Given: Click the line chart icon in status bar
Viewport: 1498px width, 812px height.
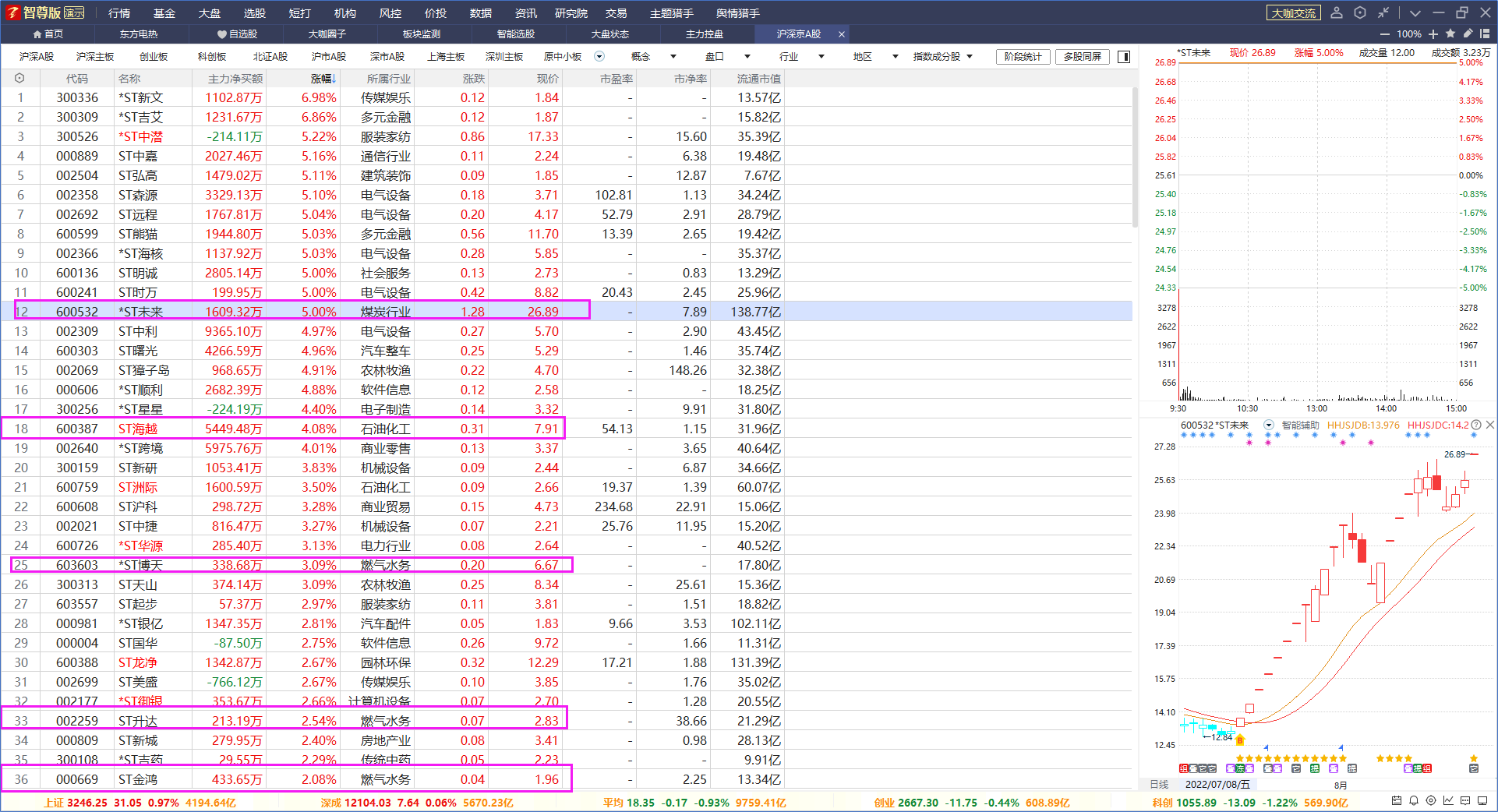Looking at the screenshot, I should pos(1448,801).
